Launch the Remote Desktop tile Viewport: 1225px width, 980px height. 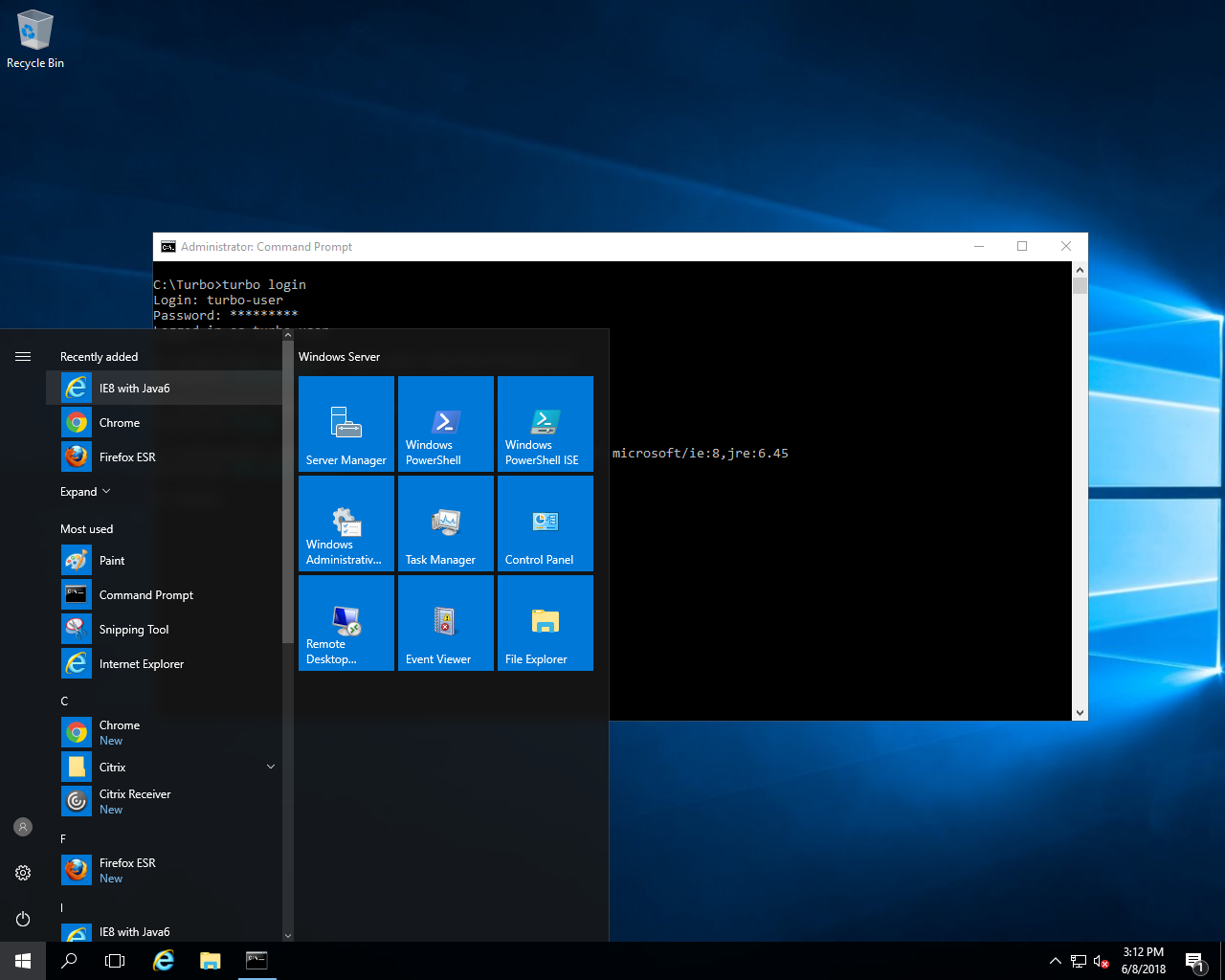click(345, 623)
